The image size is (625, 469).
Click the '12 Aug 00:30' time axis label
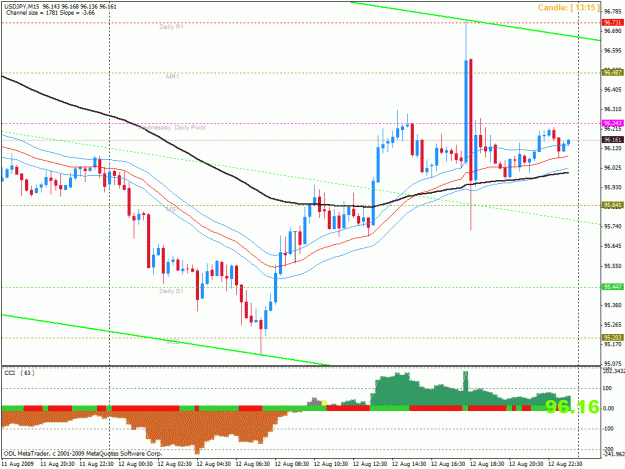tap(136, 464)
